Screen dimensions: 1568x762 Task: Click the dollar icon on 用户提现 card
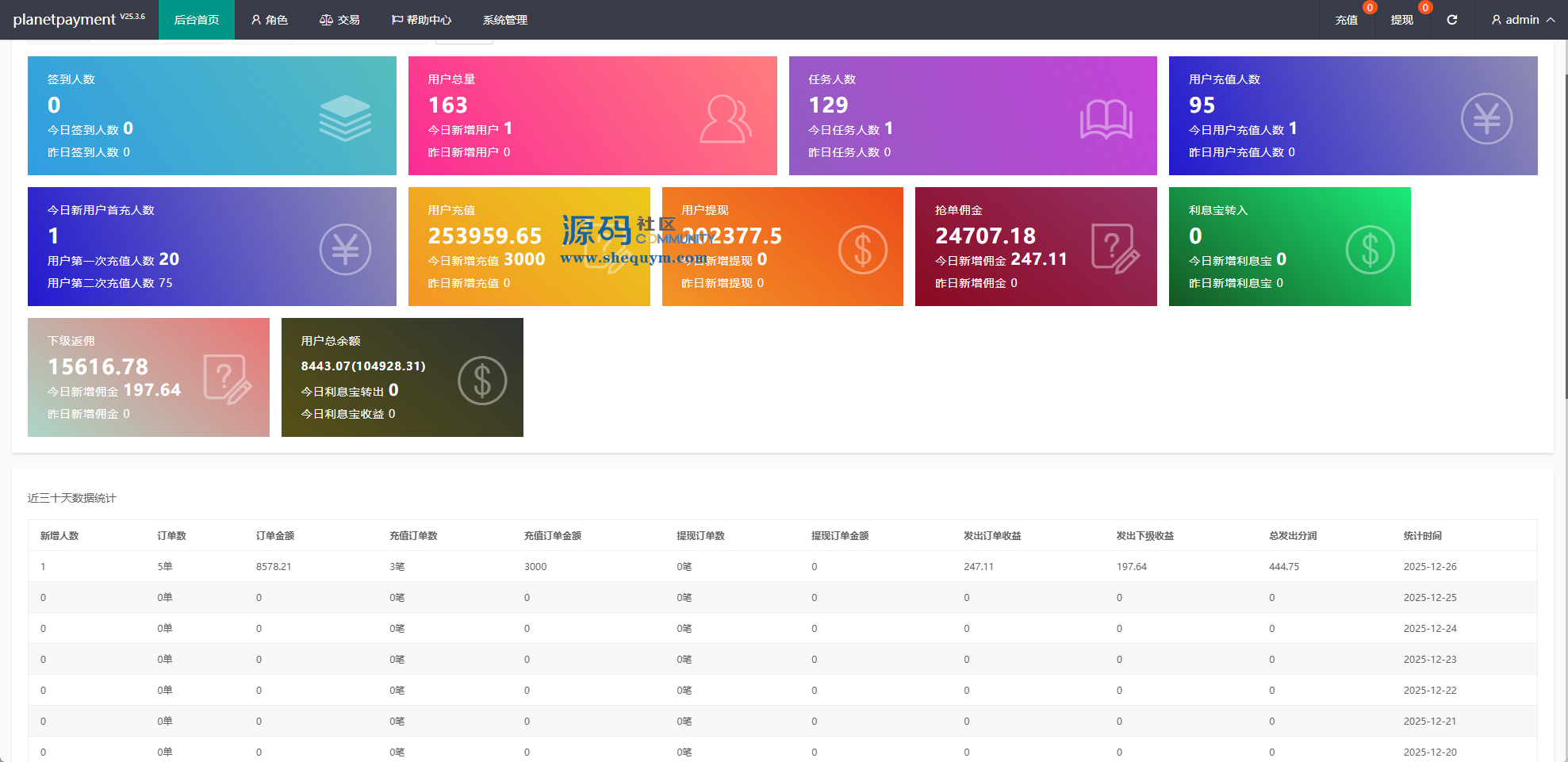pyautogui.click(x=863, y=250)
